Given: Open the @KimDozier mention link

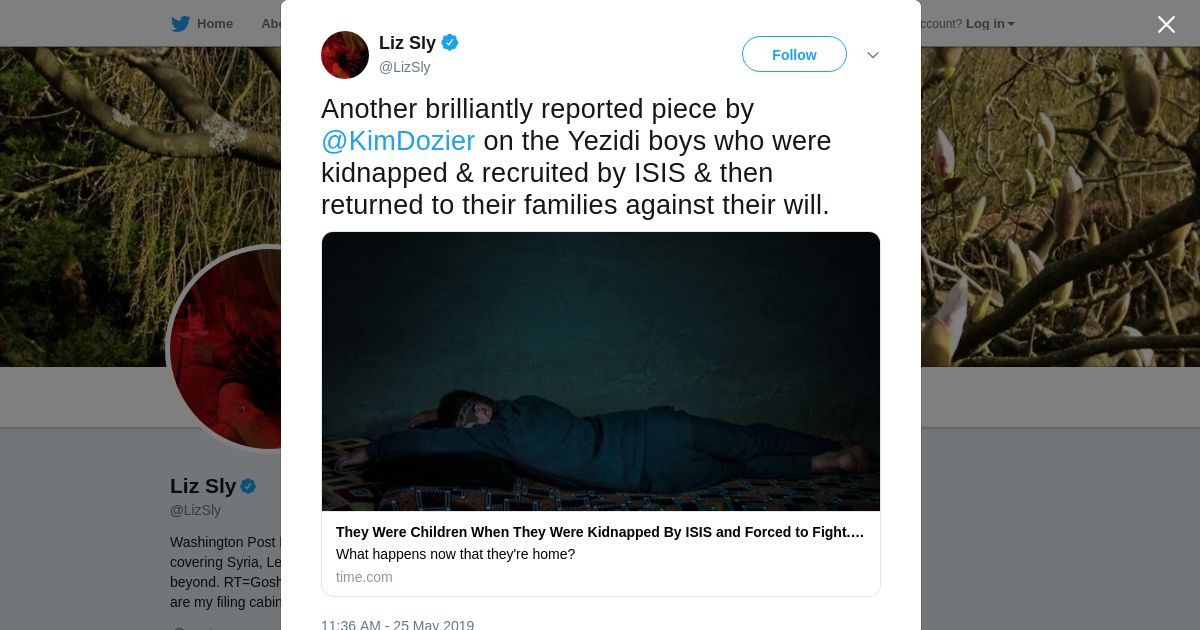Looking at the screenshot, I should click(x=398, y=141).
